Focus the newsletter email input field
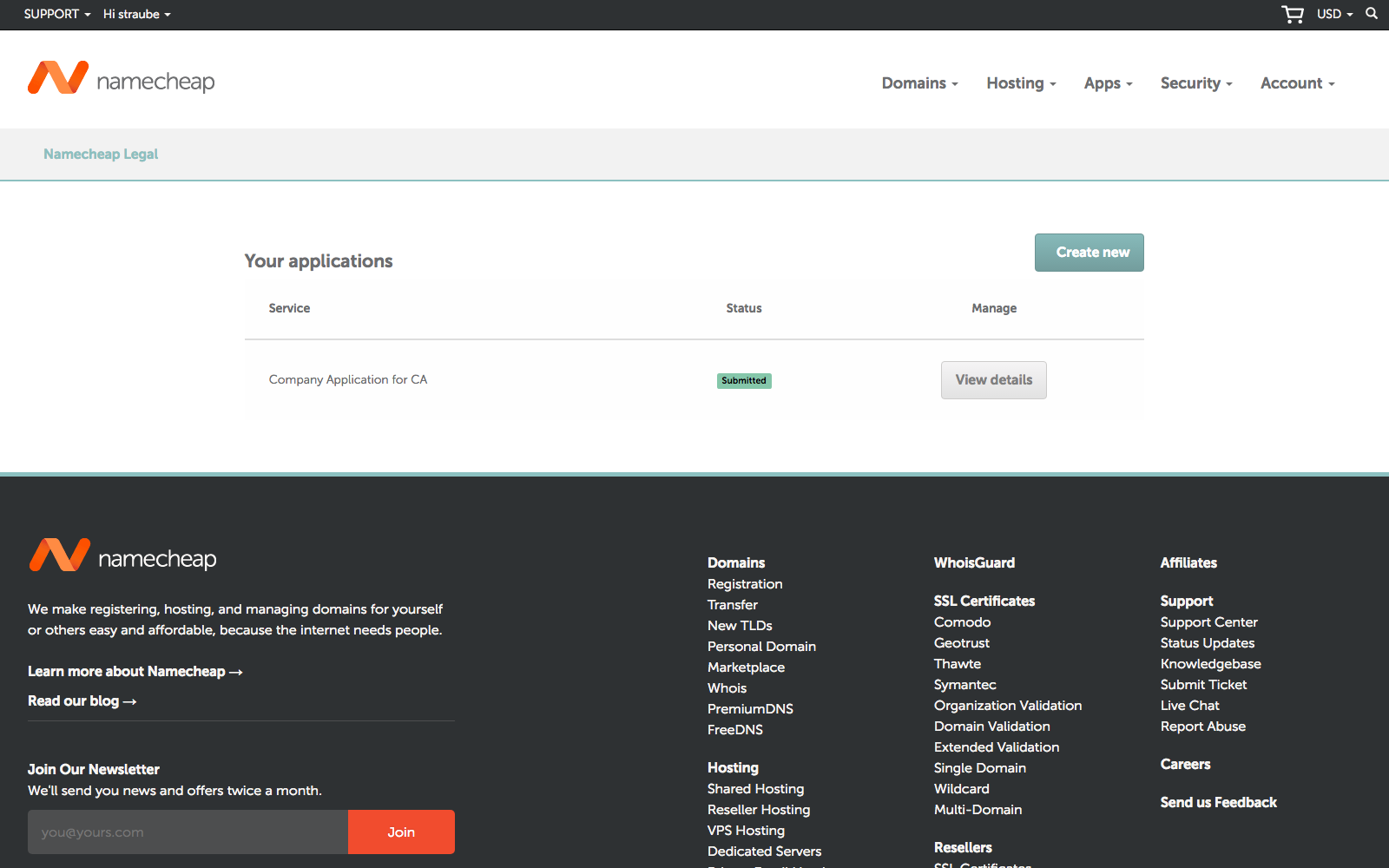The image size is (1389, 868). point(188,832)
